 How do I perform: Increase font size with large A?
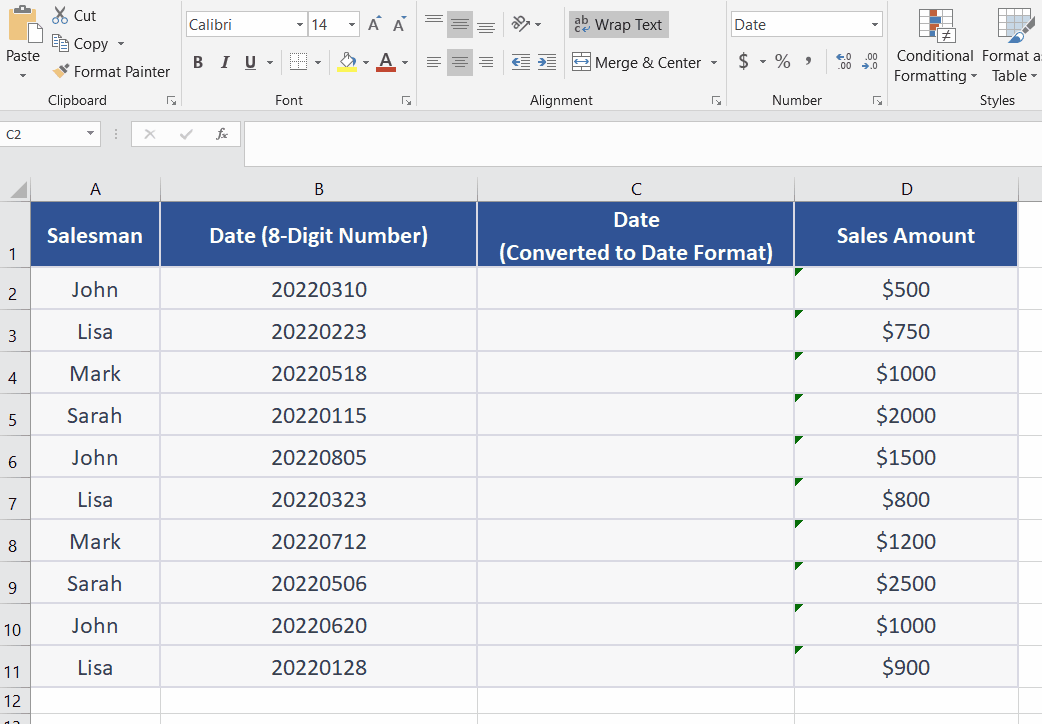coord(374,25)
